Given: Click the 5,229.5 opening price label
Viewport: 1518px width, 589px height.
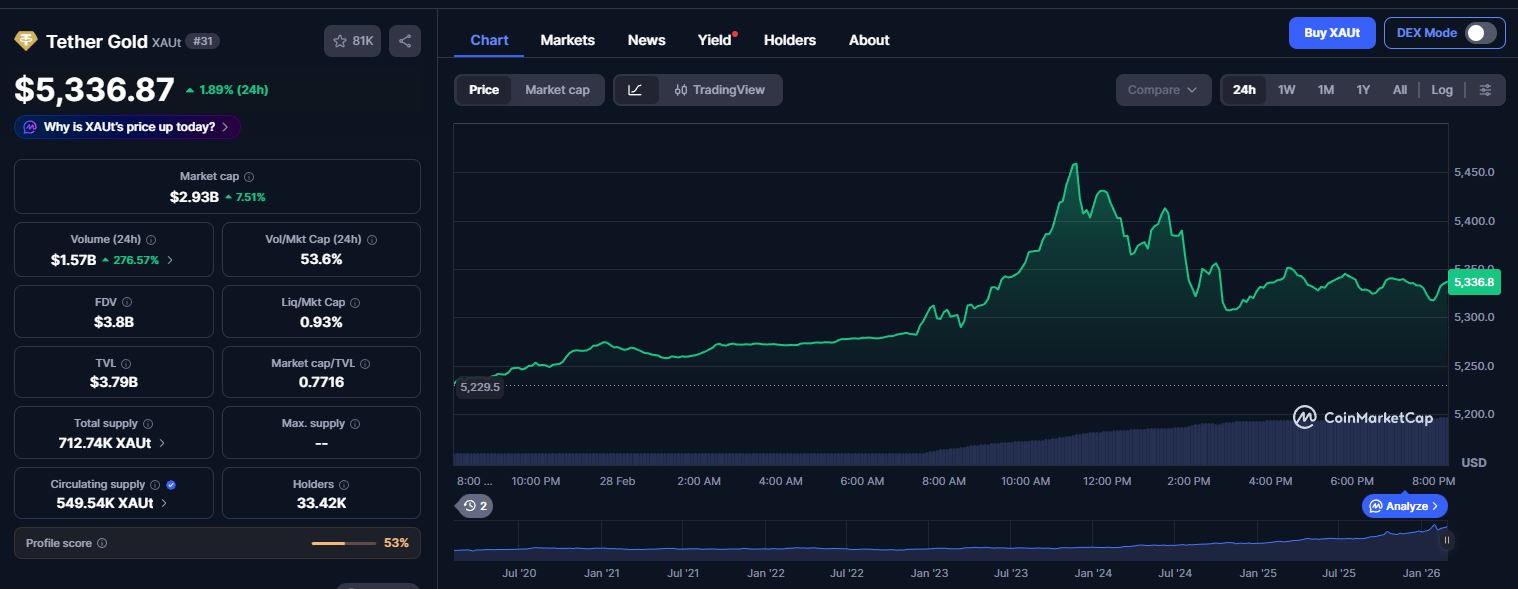Looking at the screenshot, I should pos(479,387).
